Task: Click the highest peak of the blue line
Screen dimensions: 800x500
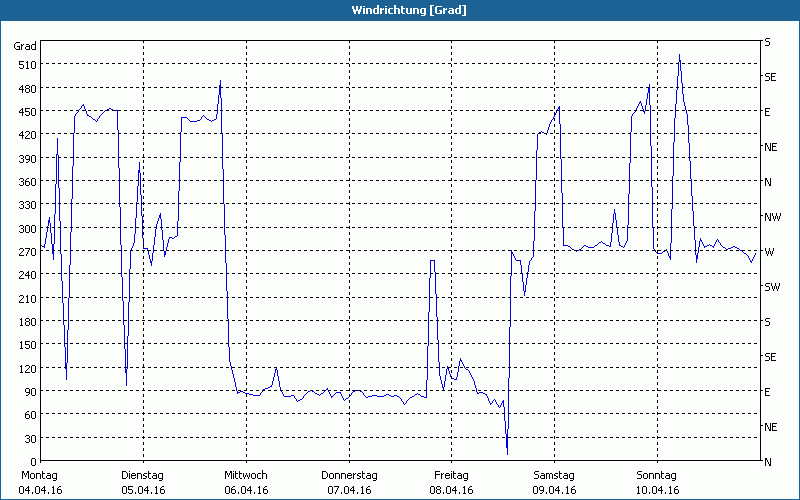Action: point(679,56)
